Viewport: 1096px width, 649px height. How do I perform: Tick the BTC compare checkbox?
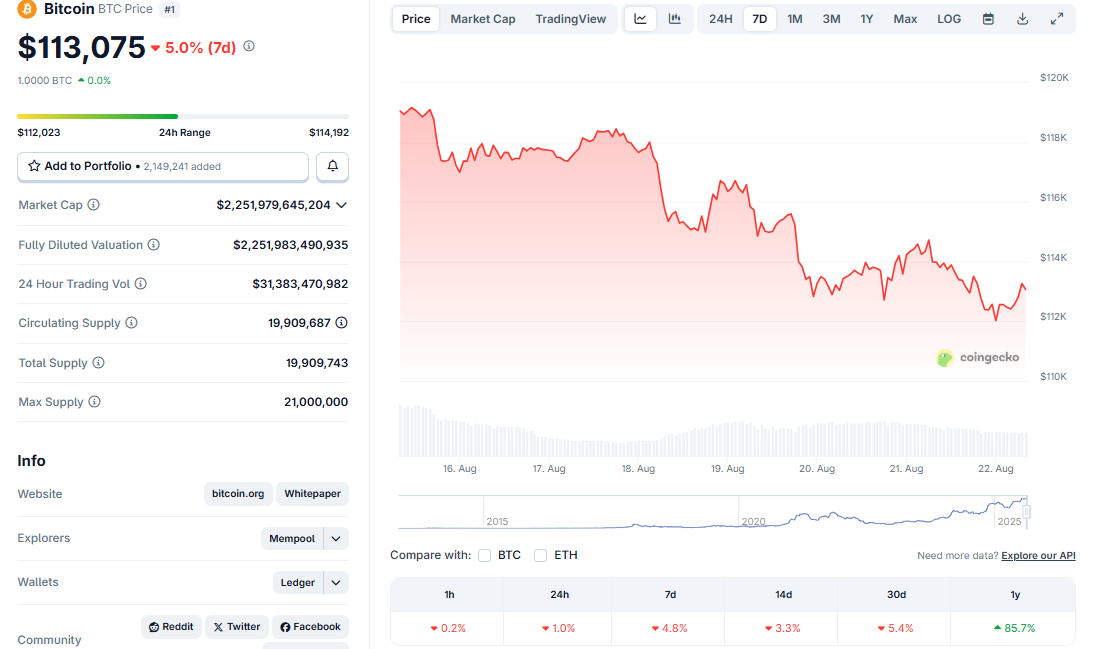[x=484, y=556]
